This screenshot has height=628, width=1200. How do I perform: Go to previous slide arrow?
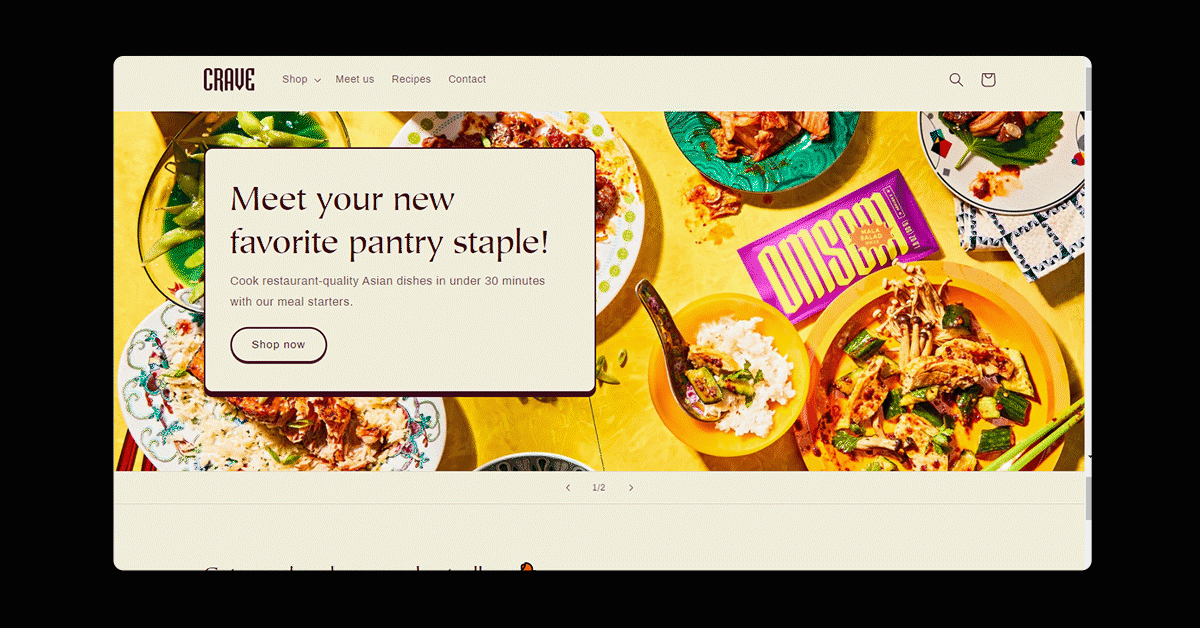(x=568, y=488)
